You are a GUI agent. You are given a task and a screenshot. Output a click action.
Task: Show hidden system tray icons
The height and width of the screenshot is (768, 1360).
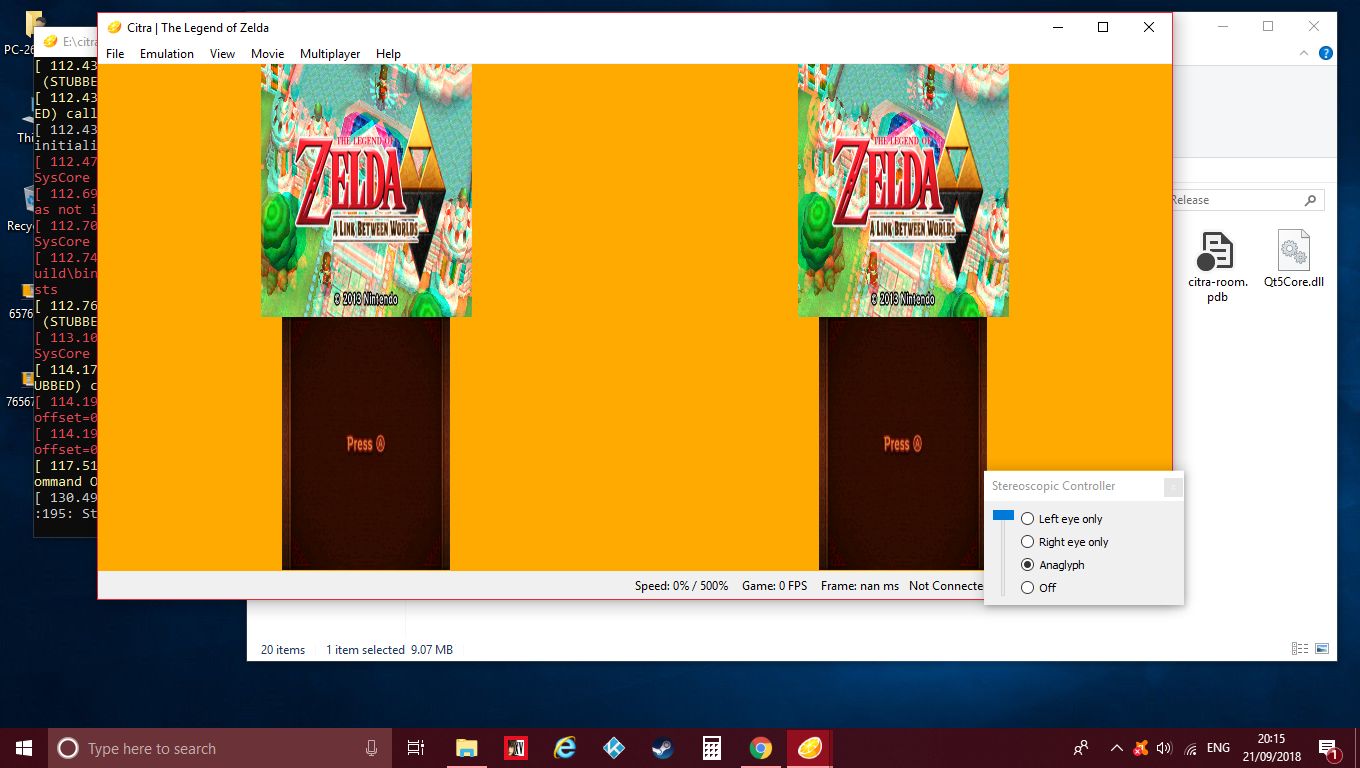tap(1116, 748)
